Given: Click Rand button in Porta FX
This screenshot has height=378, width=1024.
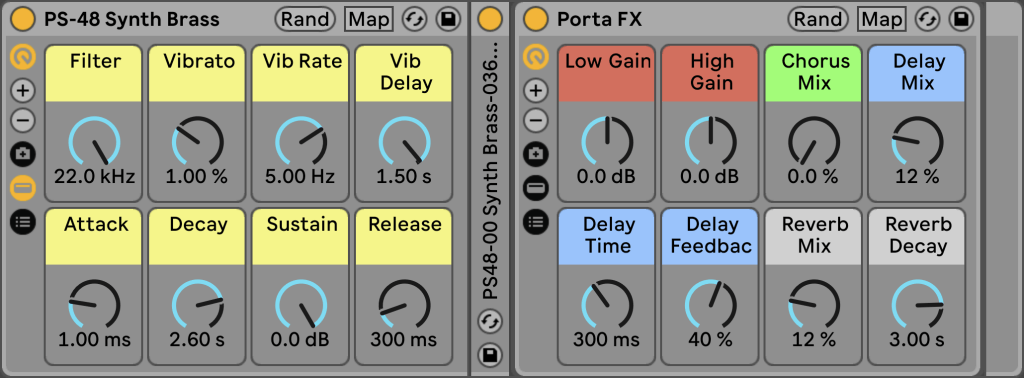Looking at the screenshot, I should pos(818,19).
